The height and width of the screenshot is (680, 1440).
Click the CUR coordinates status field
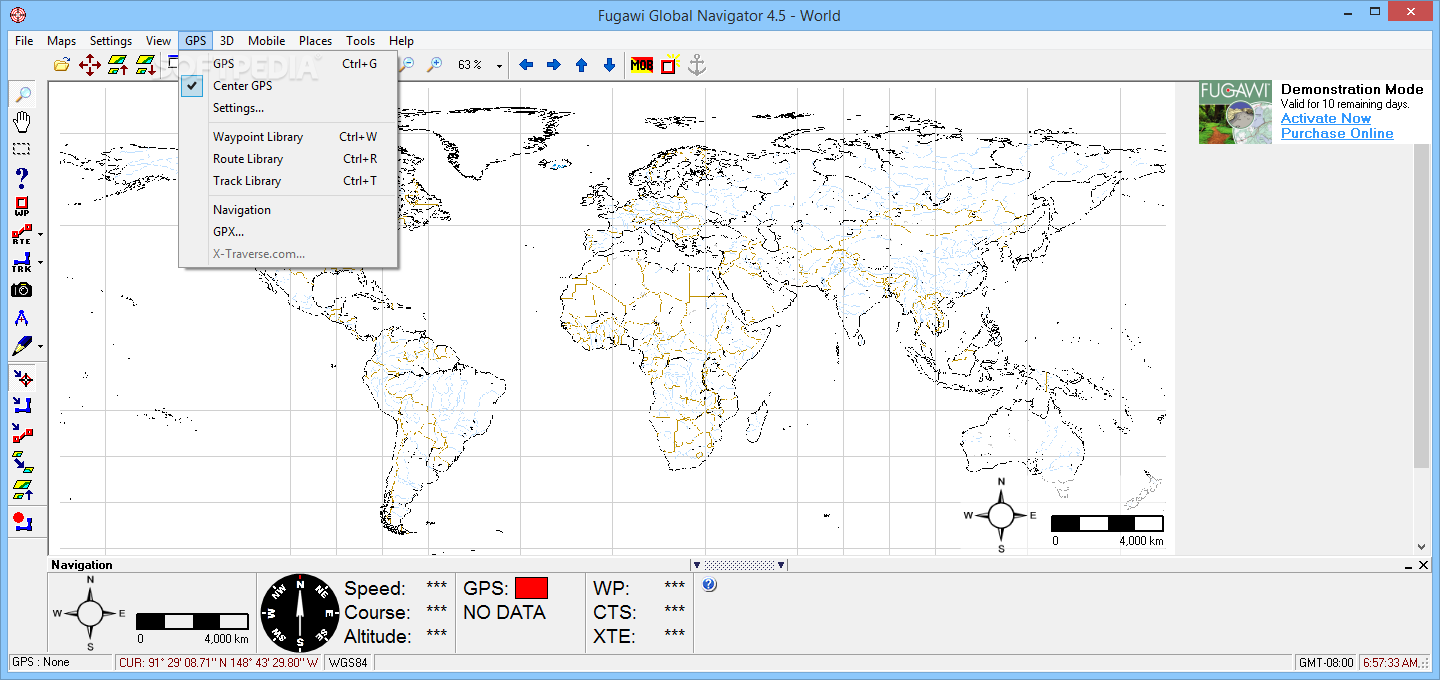219,662
